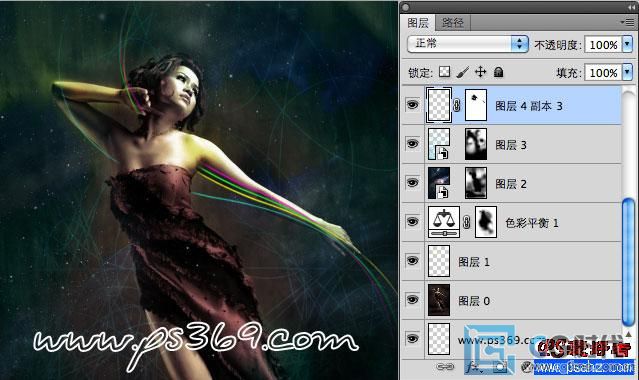
Task: Toggle lock position move icon
Action: point(480,72)
